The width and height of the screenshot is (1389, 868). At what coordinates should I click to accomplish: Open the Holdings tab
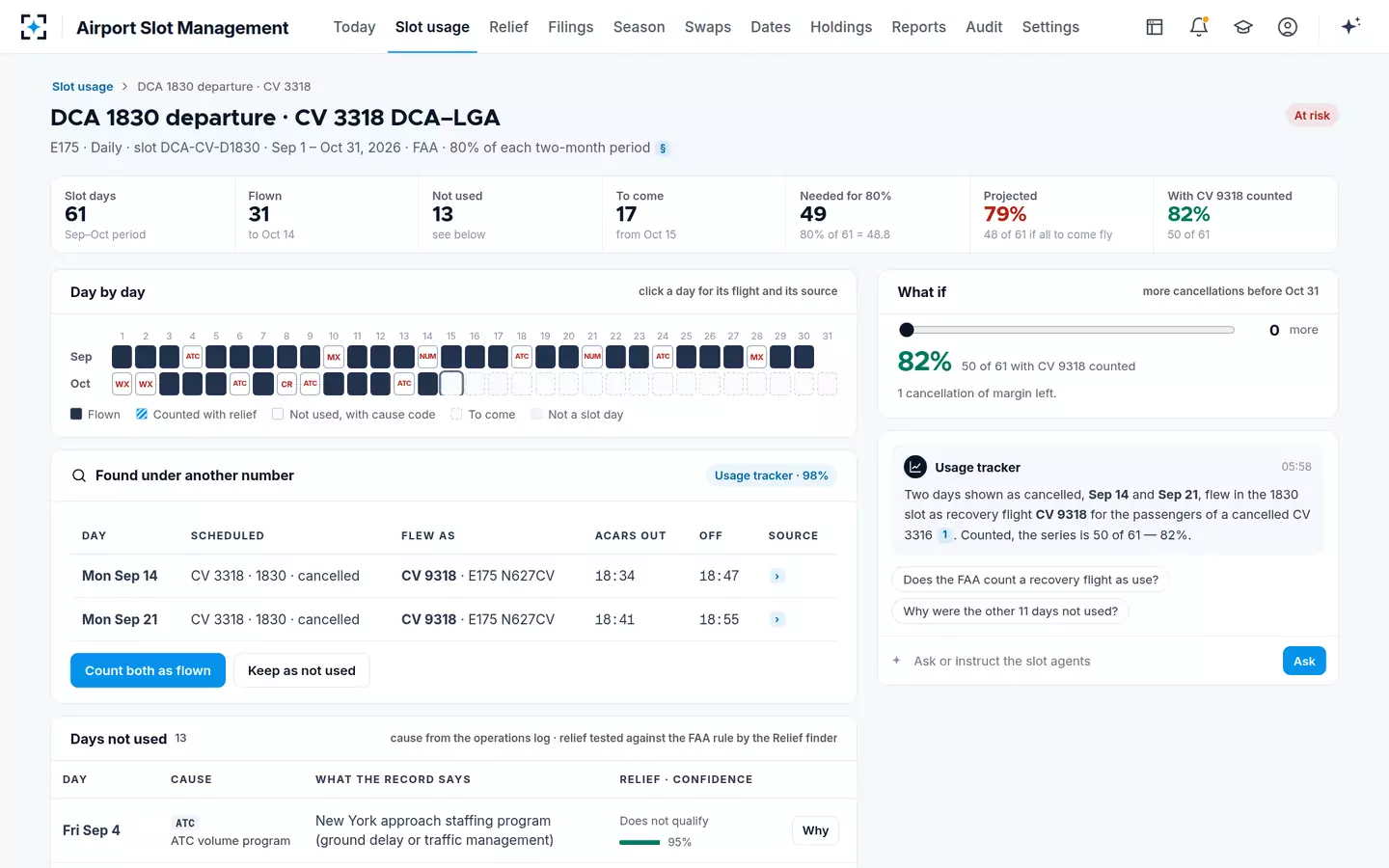841,27
